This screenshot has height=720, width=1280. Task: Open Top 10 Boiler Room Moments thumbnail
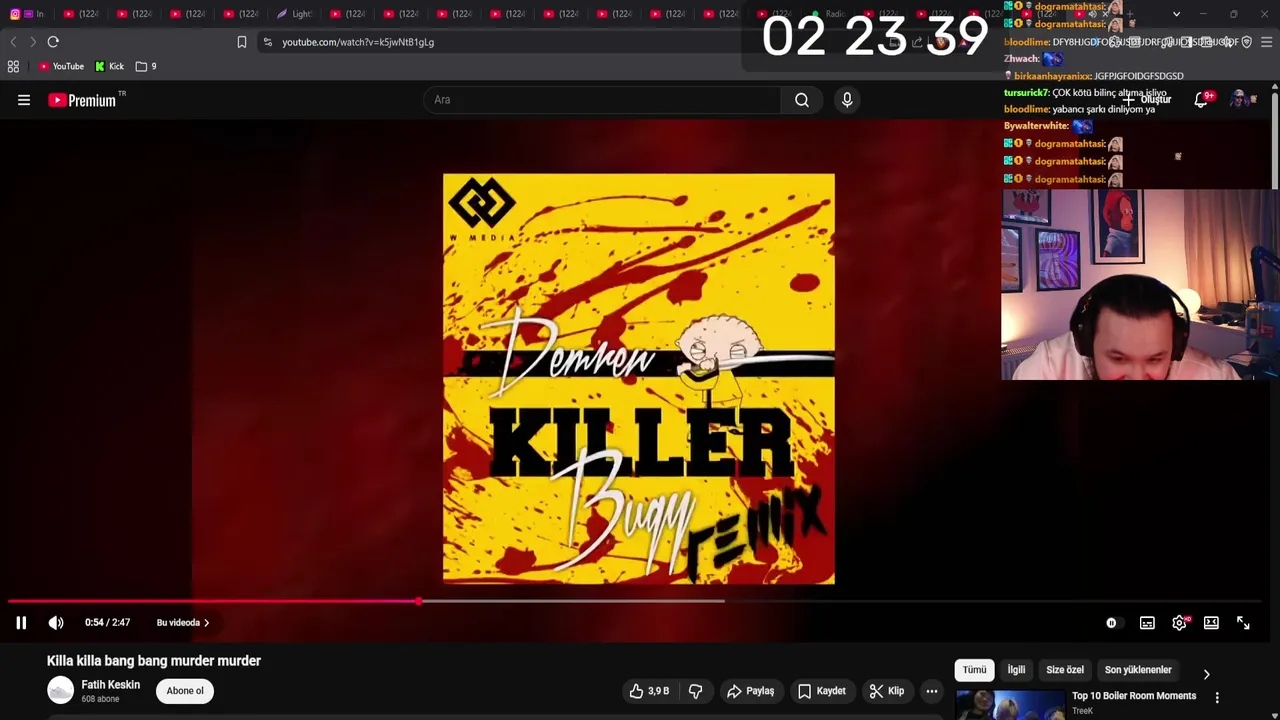1010,704
